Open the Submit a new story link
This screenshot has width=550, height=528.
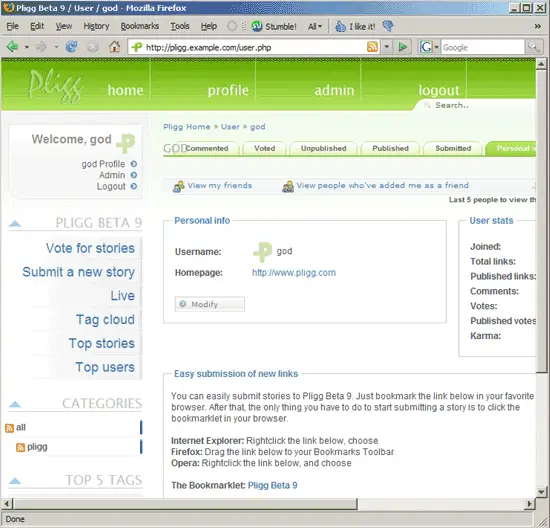[79, 272]
